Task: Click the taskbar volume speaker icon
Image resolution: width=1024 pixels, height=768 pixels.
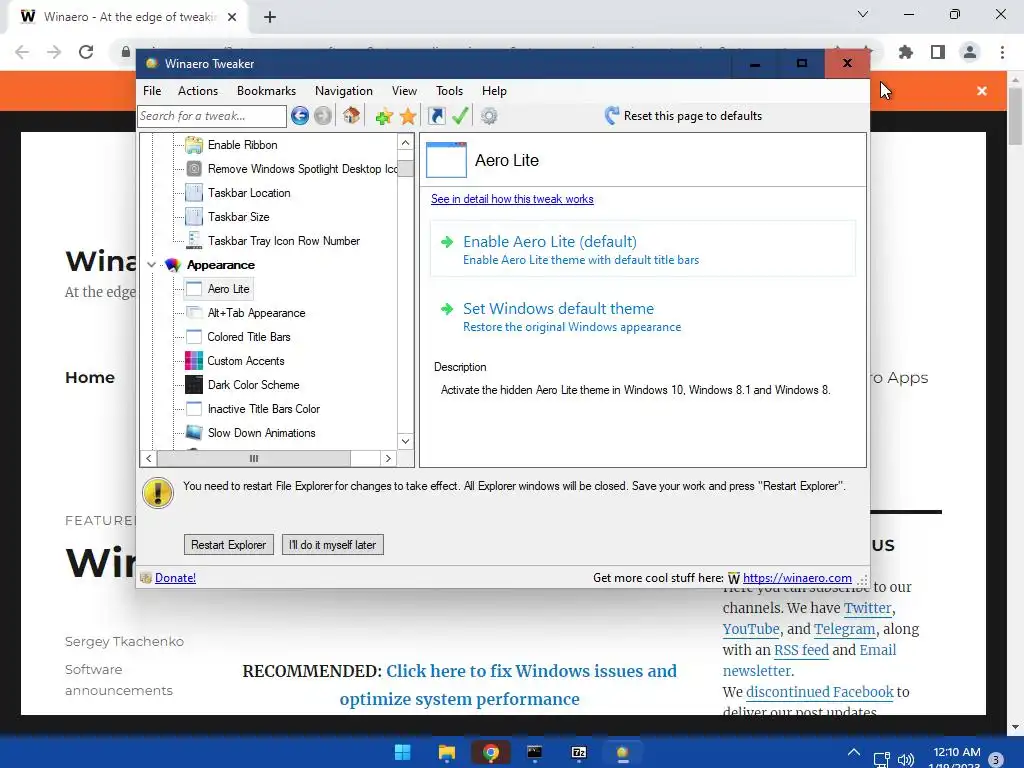Action: [905, 759]
